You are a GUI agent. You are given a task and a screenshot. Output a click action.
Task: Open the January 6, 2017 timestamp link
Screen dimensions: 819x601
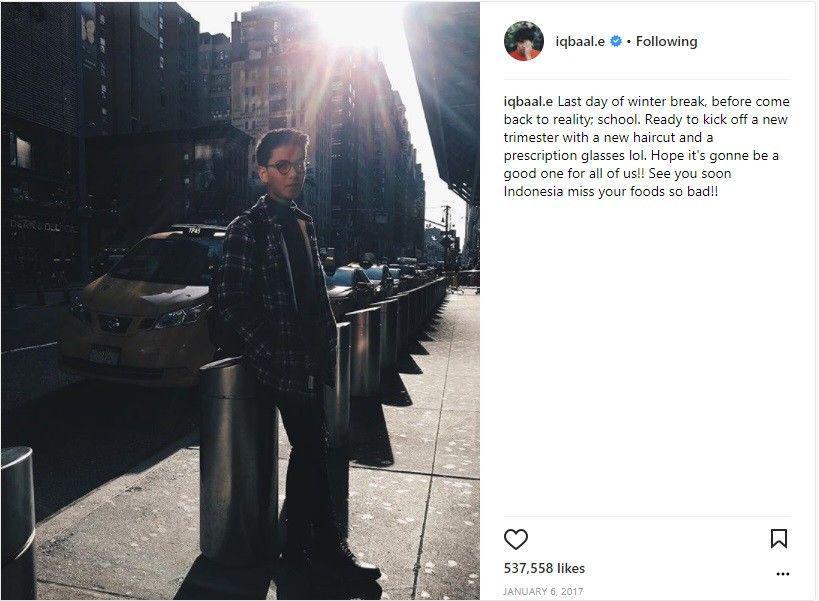click(543, 591)
